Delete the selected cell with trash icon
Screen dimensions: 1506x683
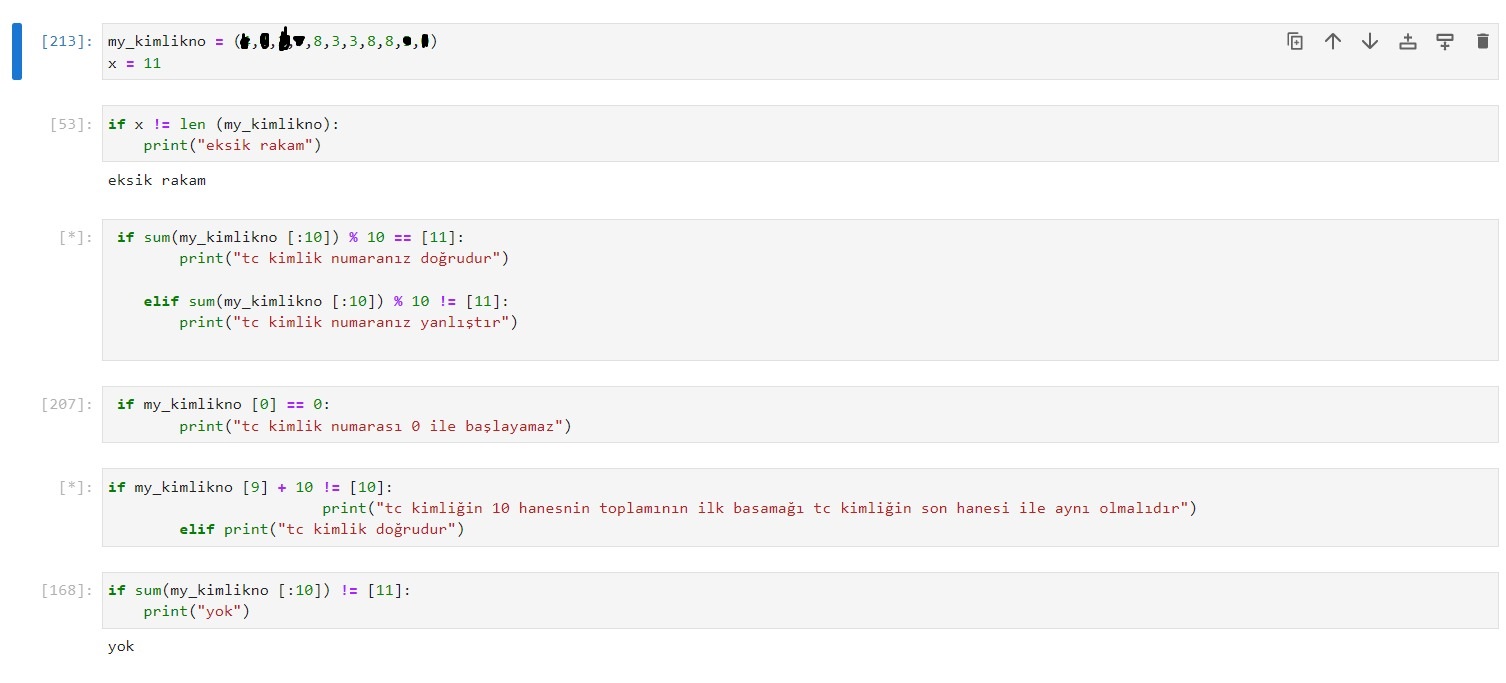tap(1482, 41)
